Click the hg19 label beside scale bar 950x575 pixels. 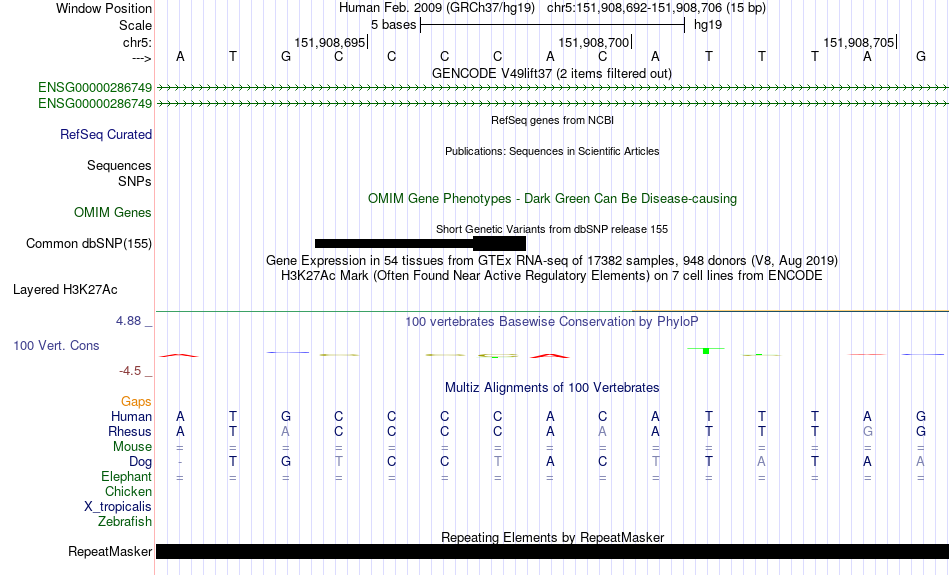click(708, 25)
